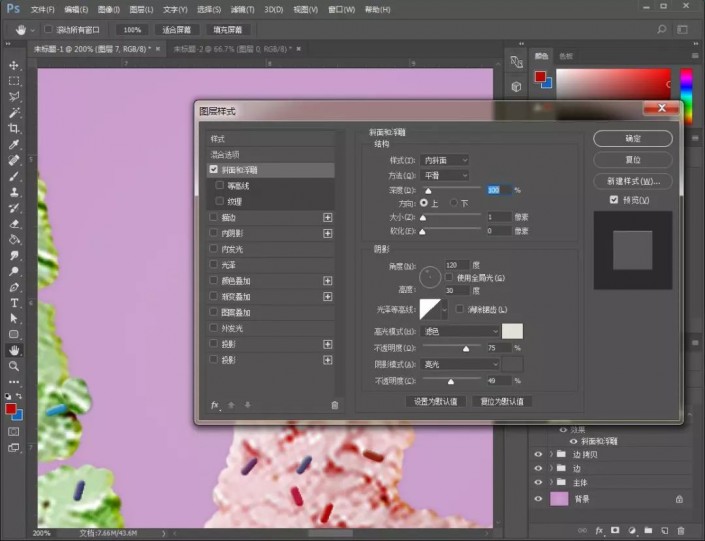Open 高光模式 dropdown showing 滤色

point(460,331)
